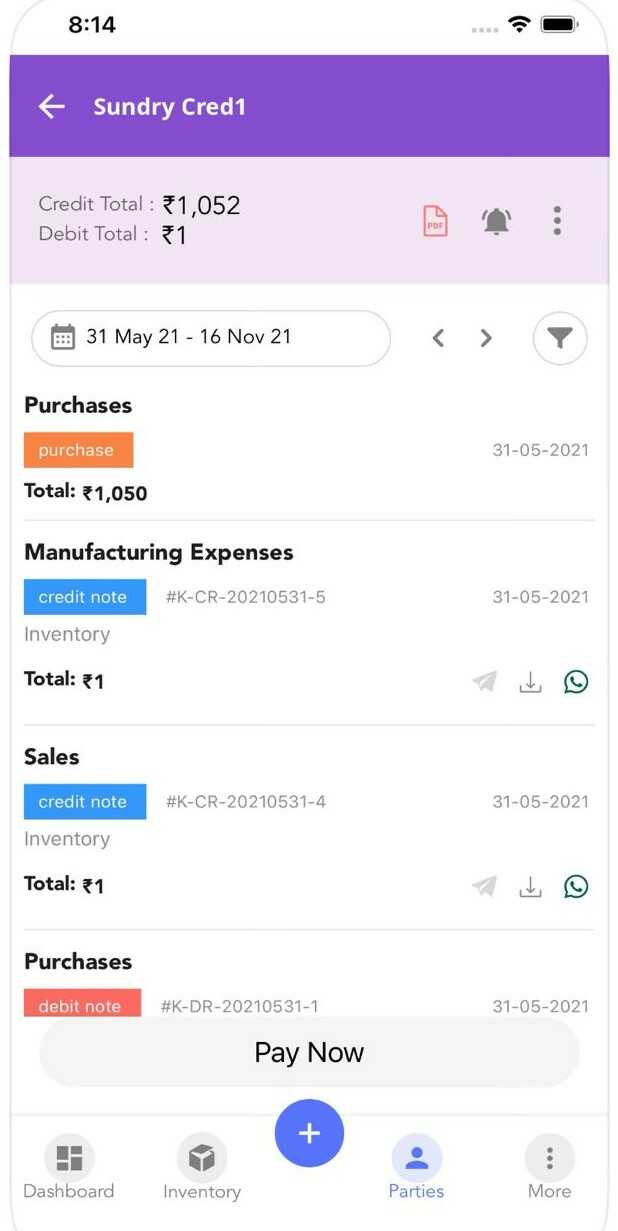Viewport: 618px width, 1231px height.
Task: Share Sales credit note via WhatsApp
Action: point(576,886)
